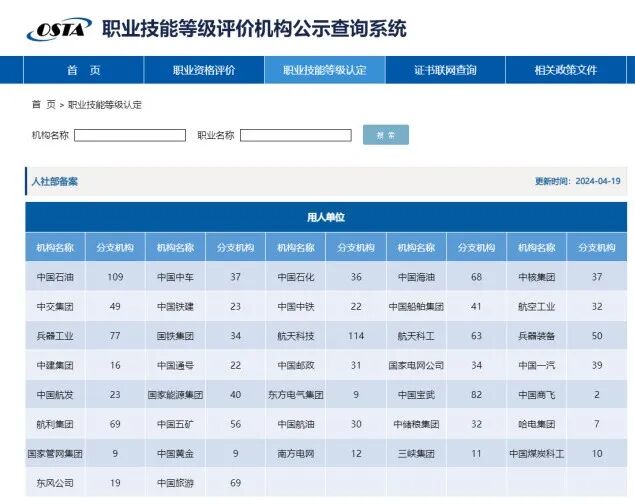Click the 109 branch count for 中国石油
Screen dimensions: 635x504
115,277
